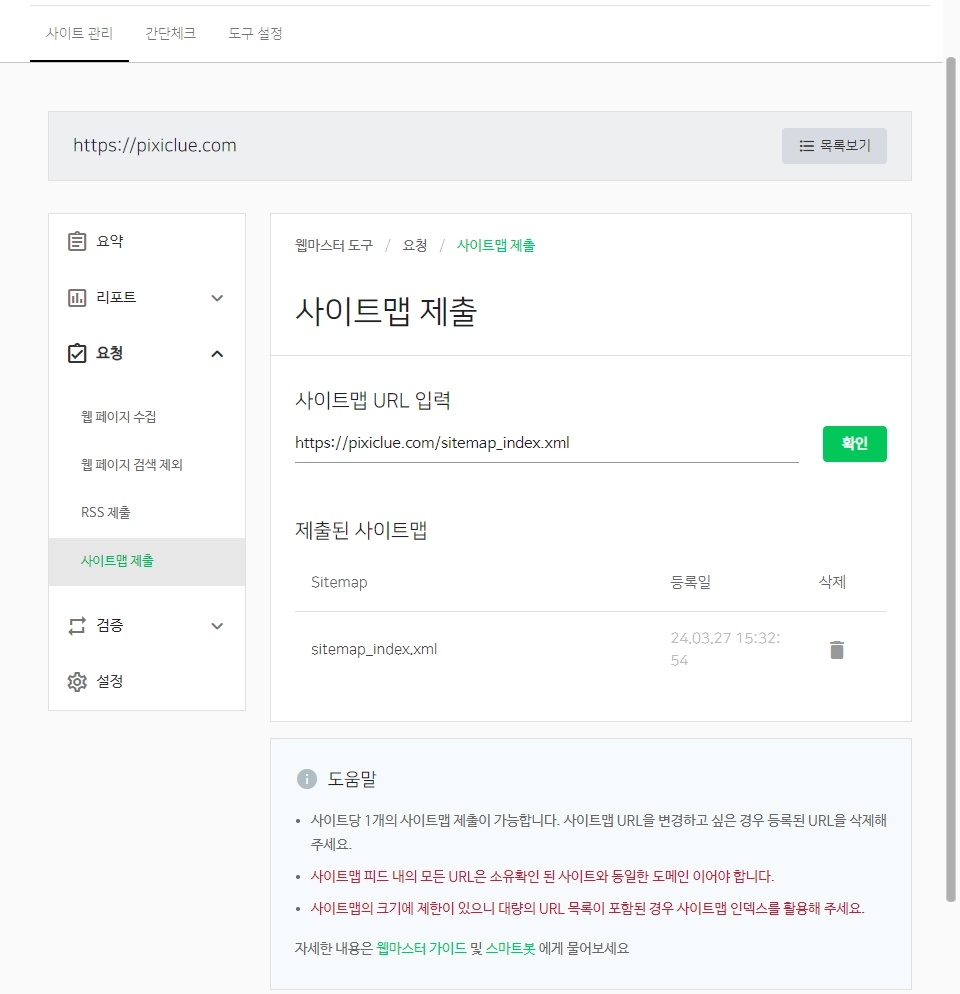Image resolution: width=960 pixels, height=994 pixels.
Task: Click the 사이트맵 URL 입력 heading
Action: coord(373,401)
